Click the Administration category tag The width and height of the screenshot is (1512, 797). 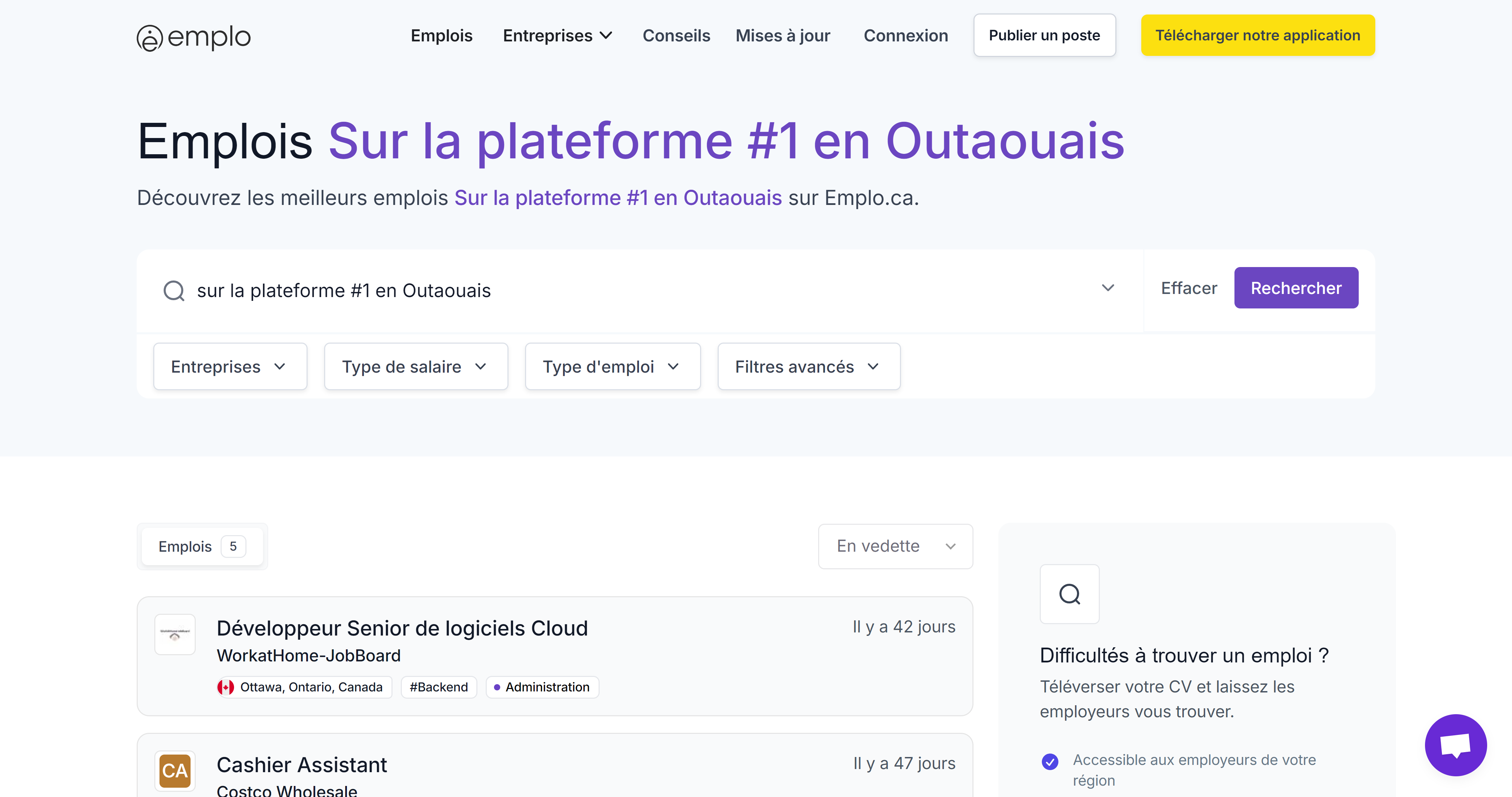click(542, 687)
